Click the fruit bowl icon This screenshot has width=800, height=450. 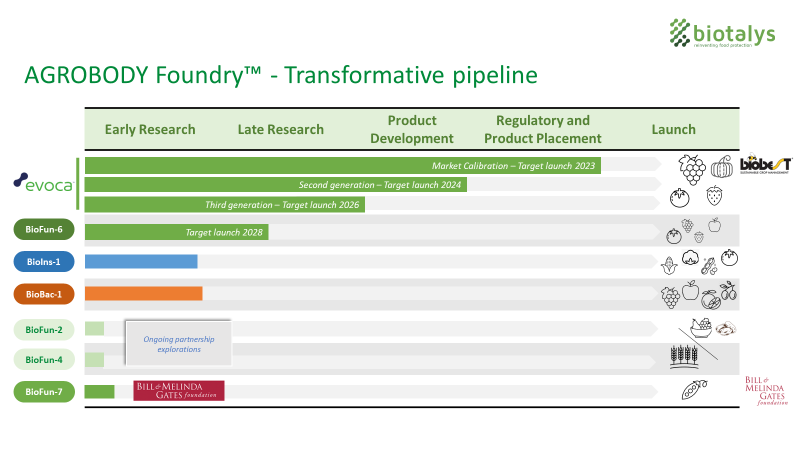[701, 328]
